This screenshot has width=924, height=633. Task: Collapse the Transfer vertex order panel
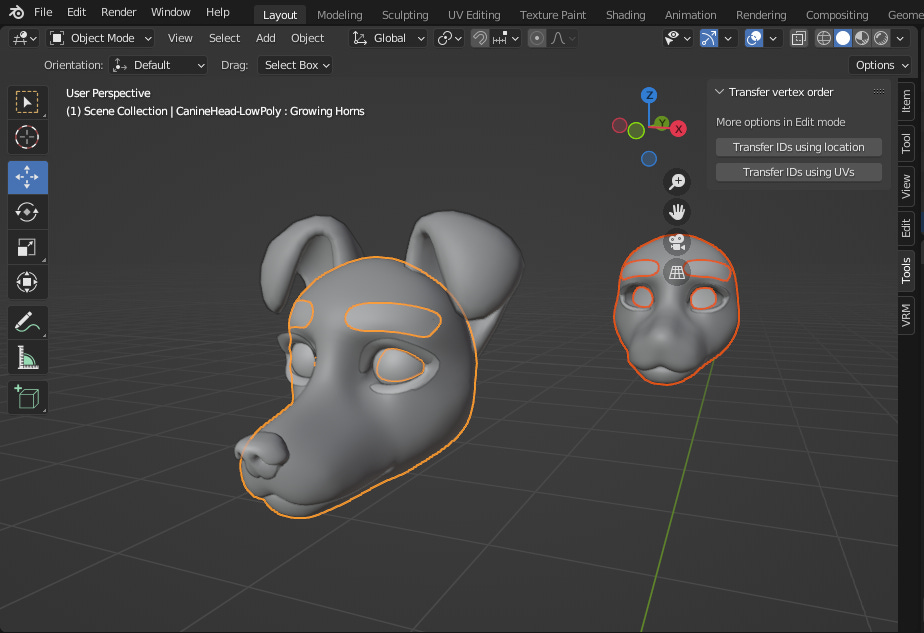[x=719, y=92]
